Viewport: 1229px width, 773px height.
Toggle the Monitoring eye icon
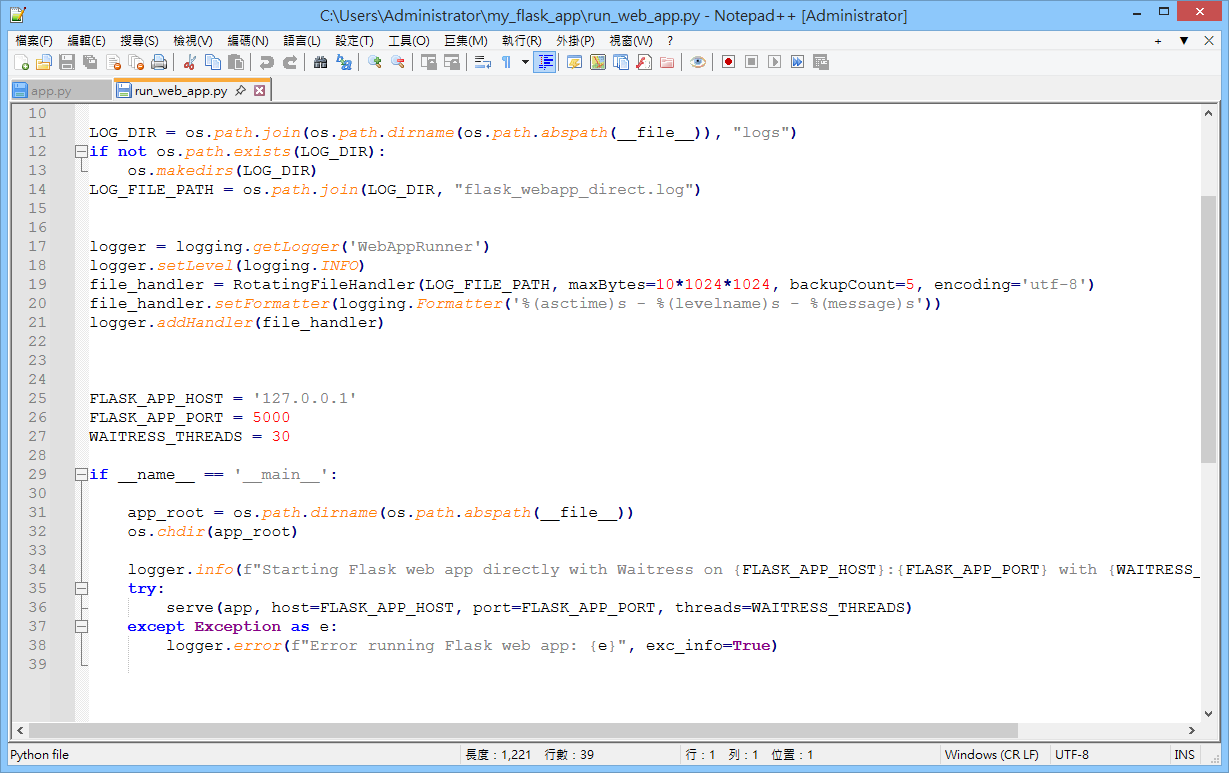pos(698,62)
